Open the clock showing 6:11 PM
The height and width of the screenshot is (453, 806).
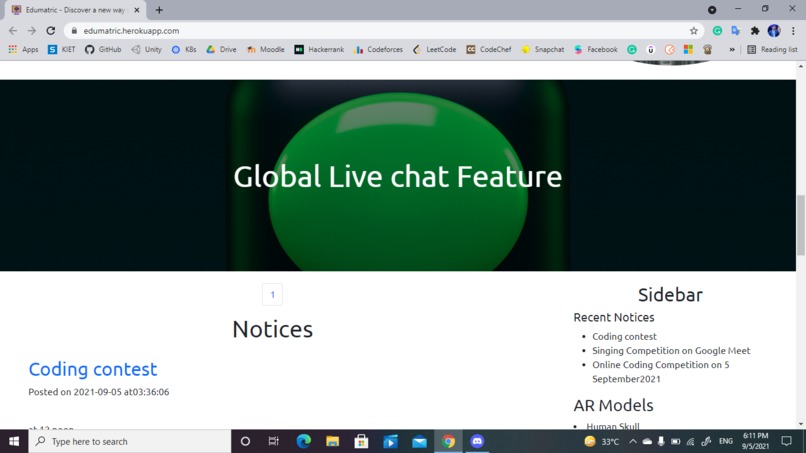pos(755,441)
